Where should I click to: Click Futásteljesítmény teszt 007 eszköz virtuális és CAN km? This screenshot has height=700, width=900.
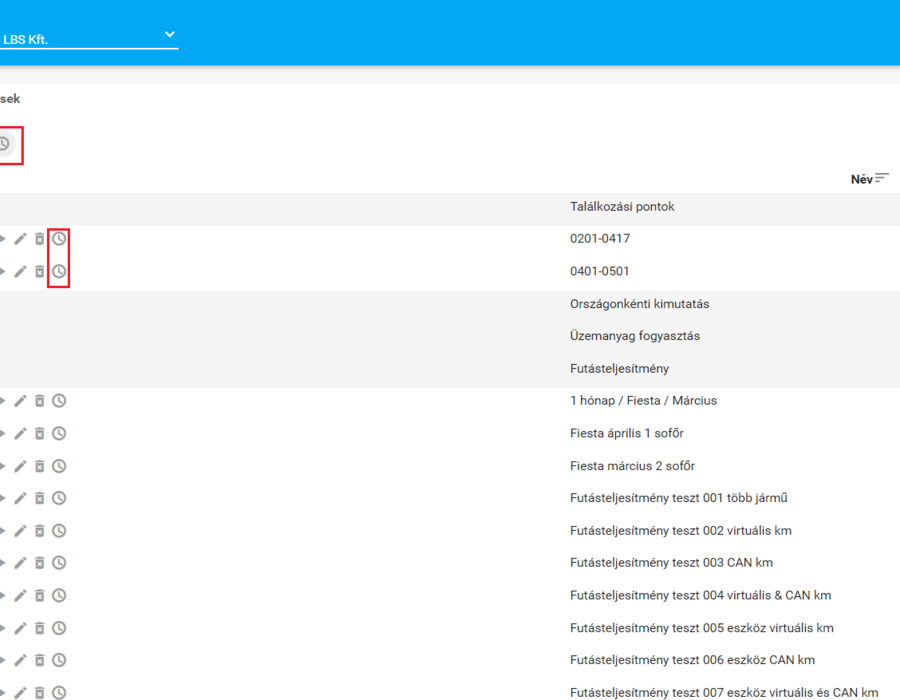click(724, 693)
